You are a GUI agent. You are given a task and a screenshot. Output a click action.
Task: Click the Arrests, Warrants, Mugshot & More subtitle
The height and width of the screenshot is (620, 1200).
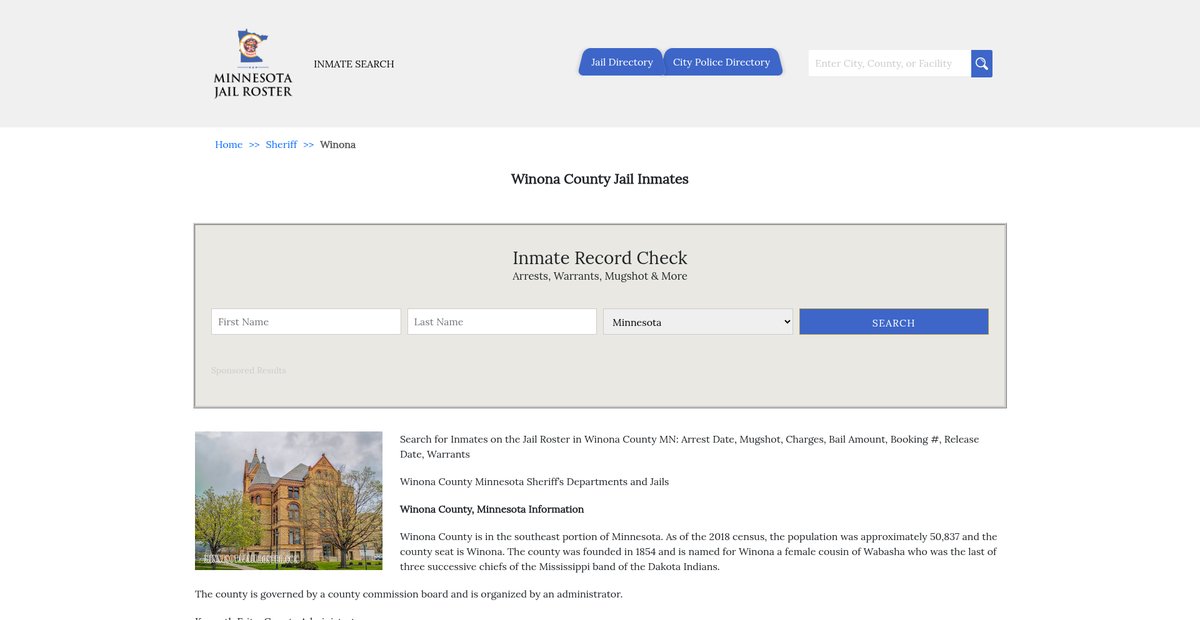pos(600,277)
